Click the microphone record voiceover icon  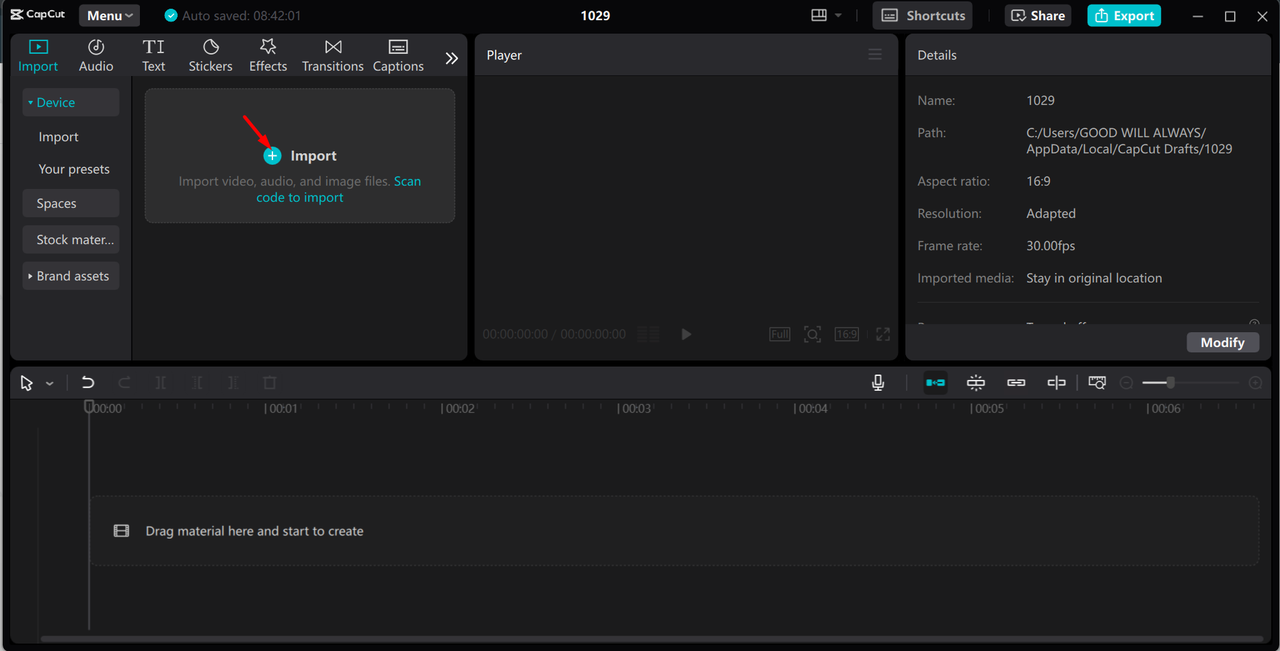pos(878,383)
